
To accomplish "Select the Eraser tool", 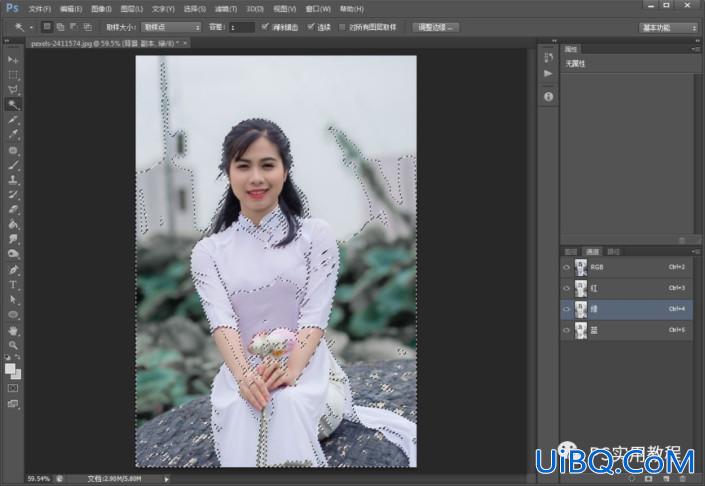I will click(13, 209).
